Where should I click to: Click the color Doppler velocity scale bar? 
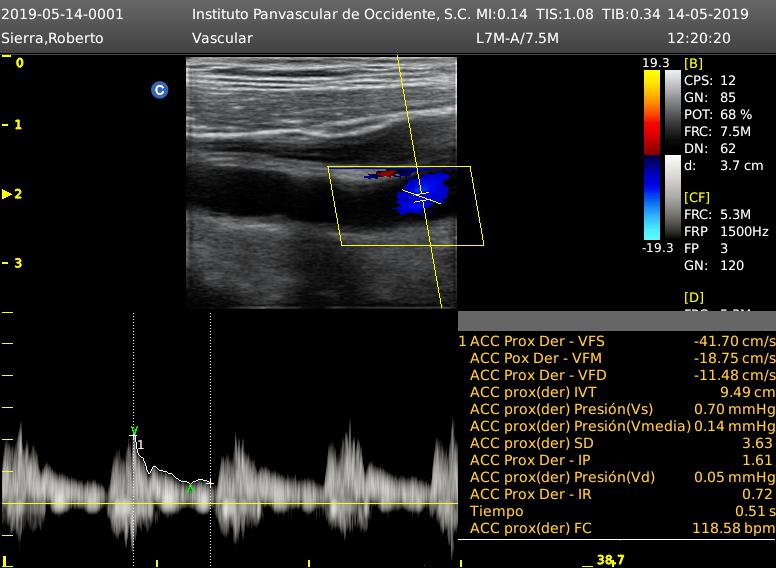tap(652, 155)
